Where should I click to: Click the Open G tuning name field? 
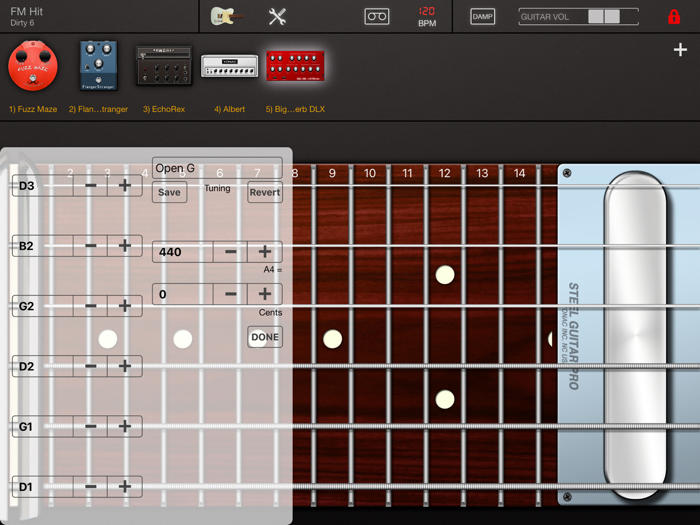coord(217,168)
